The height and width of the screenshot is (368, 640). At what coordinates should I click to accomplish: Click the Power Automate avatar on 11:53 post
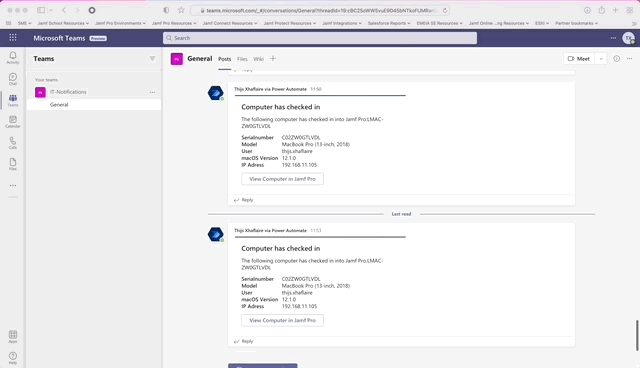coord(216,235)
